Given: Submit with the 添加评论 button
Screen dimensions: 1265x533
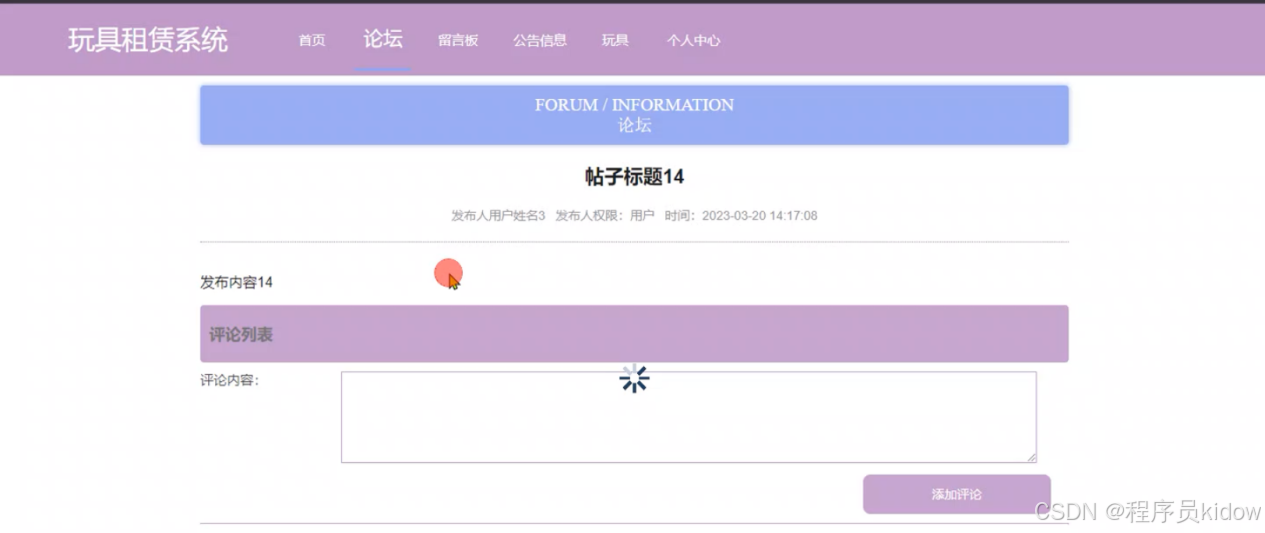Looking at the screenshot, I should (956, 494).
